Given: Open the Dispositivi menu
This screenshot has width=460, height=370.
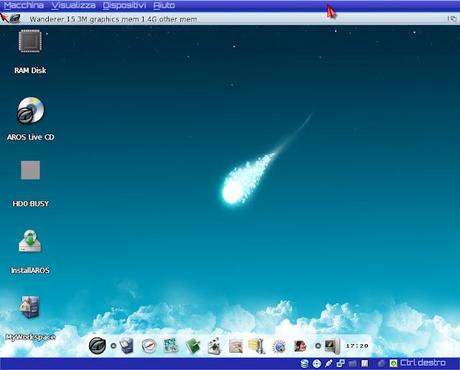Looking at the screenshot, I should click(x=124, y=5).
